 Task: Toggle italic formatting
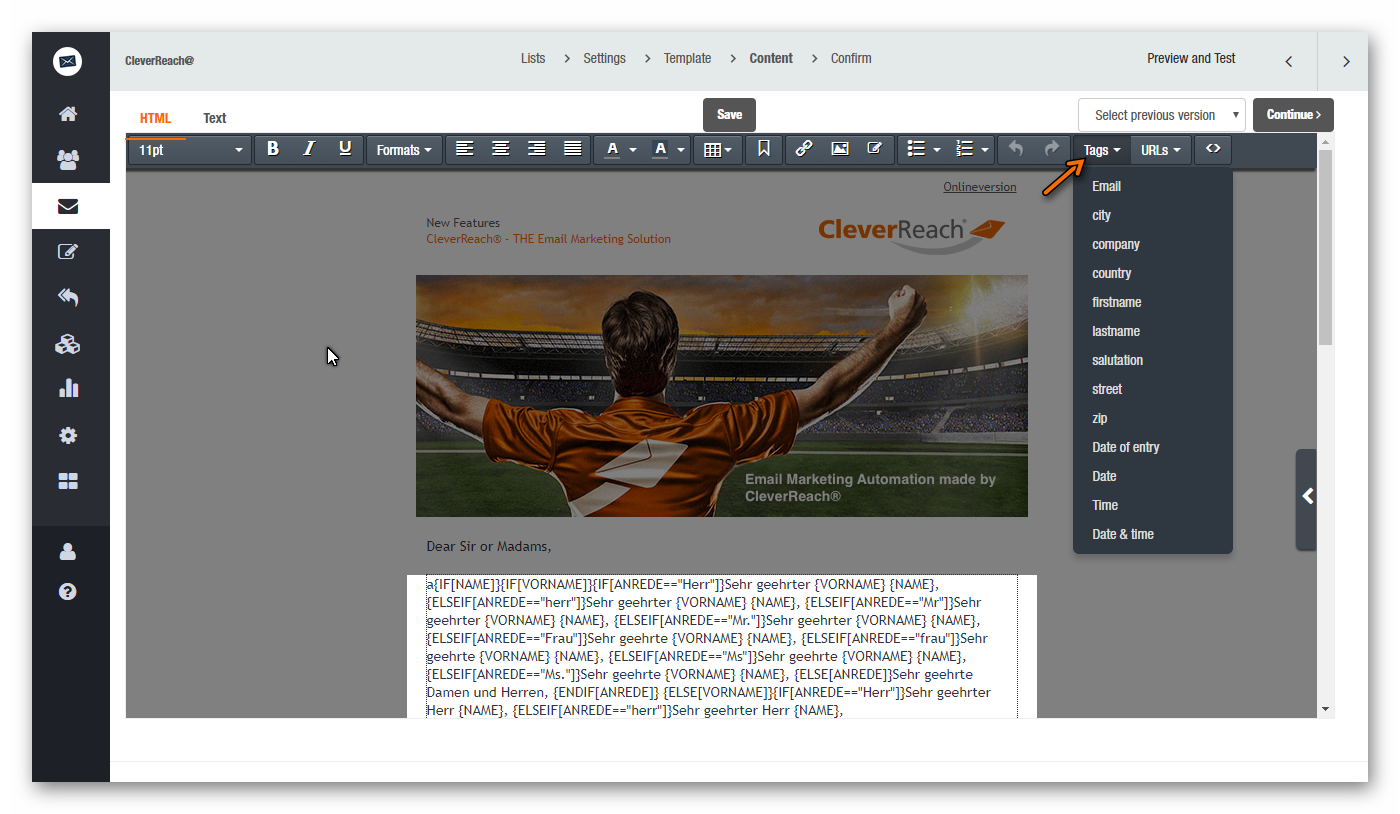[309, 149]
